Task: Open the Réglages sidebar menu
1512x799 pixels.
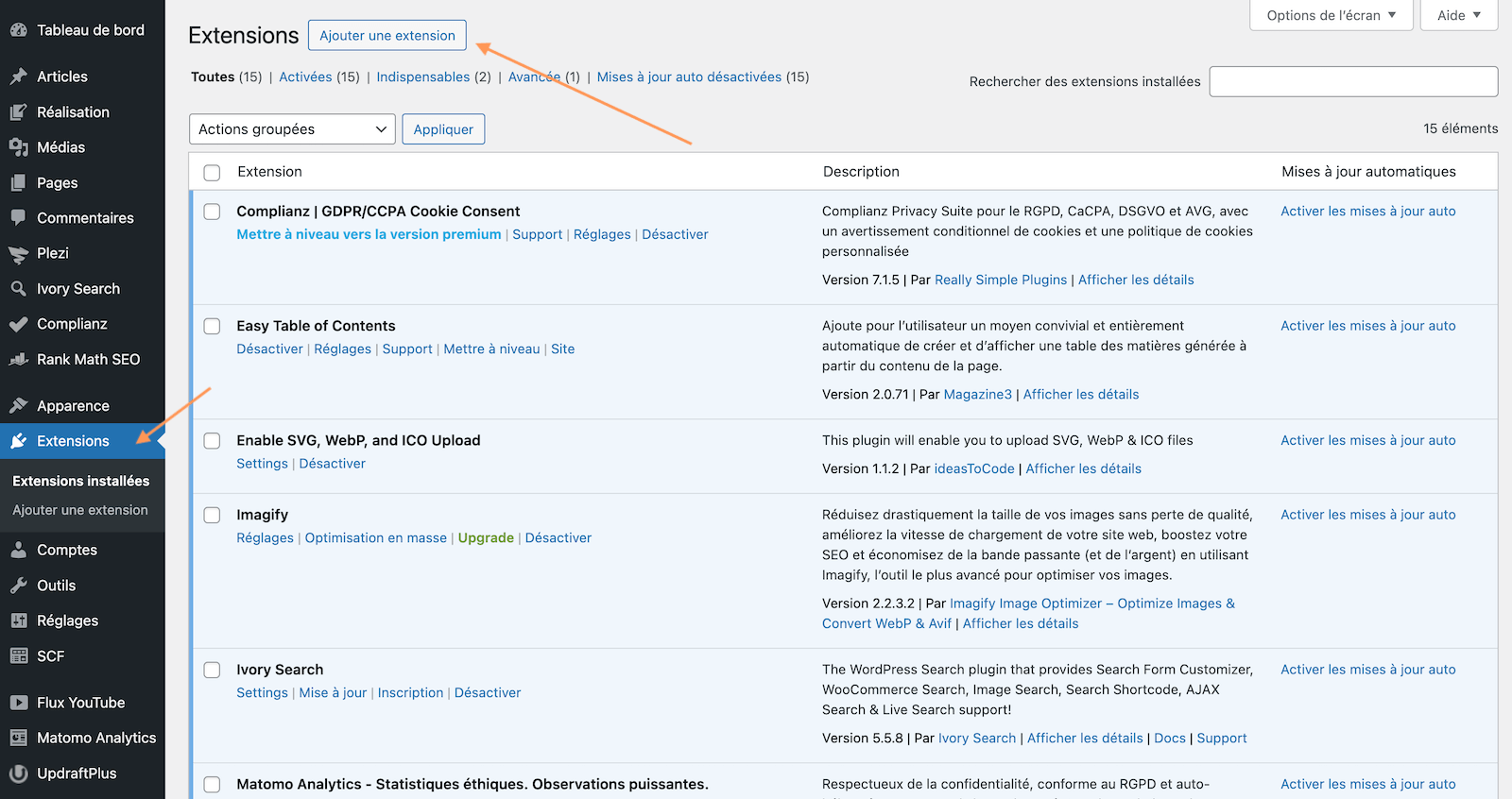Action: pos(82,620)
